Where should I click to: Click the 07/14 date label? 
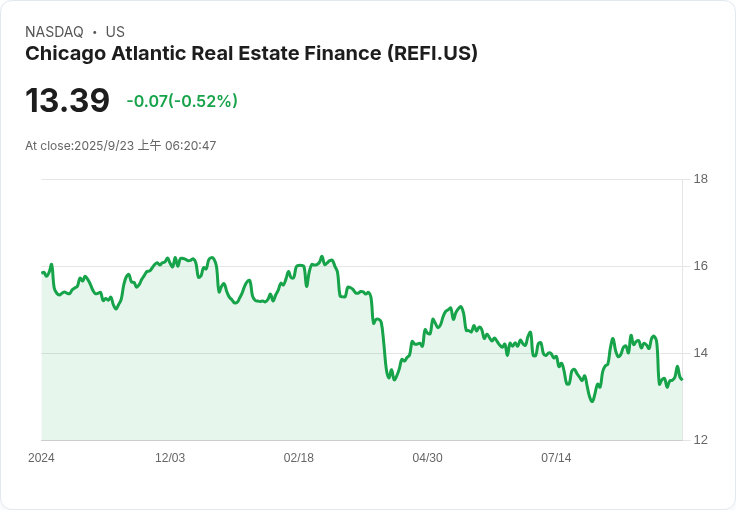tap(556, 458)
